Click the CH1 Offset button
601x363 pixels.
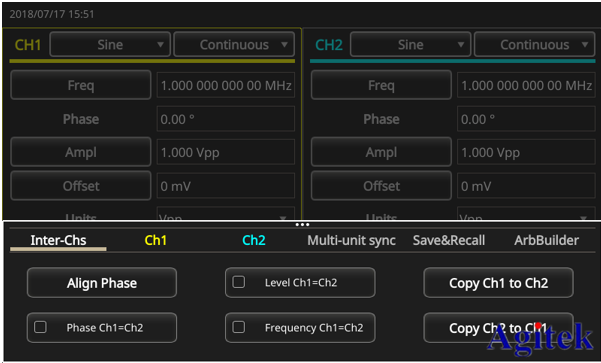(x=80, y=186)
